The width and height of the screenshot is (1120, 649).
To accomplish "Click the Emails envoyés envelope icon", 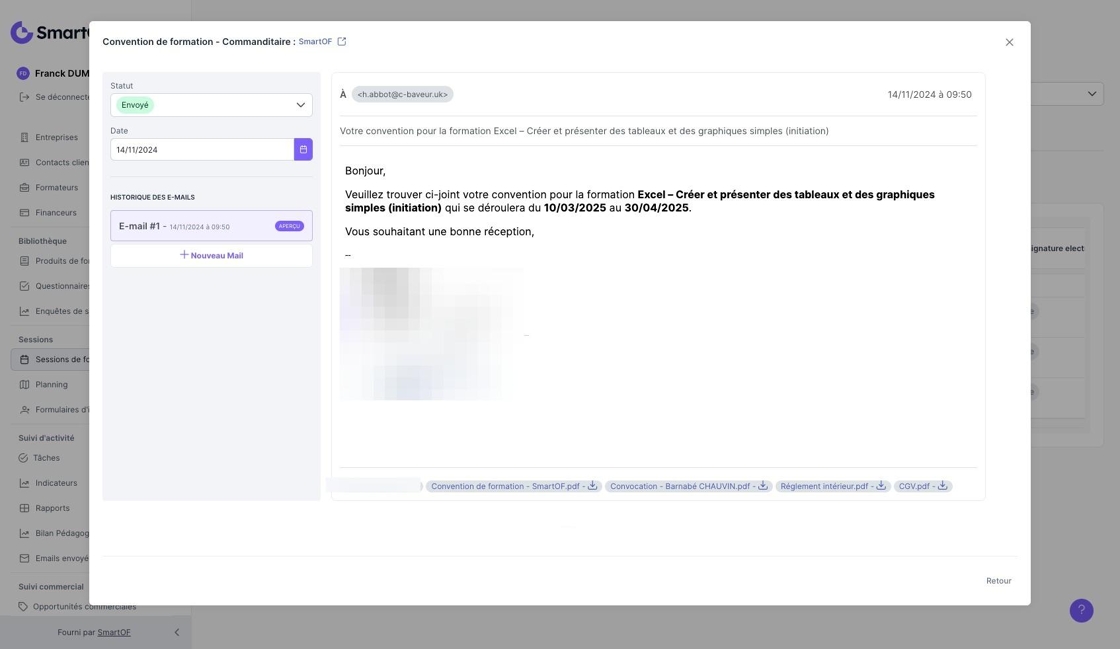I will (x=24, y=558).
